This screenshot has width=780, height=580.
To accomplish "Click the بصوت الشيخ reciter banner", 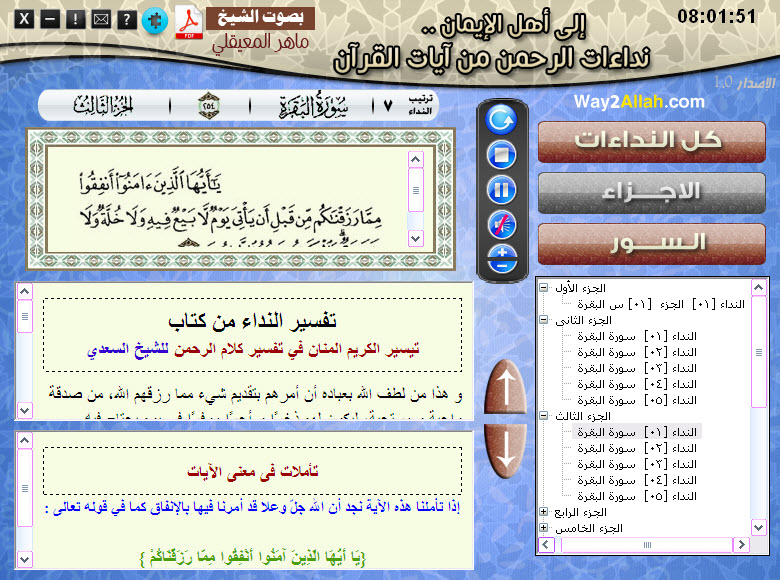I will (261, 18).
